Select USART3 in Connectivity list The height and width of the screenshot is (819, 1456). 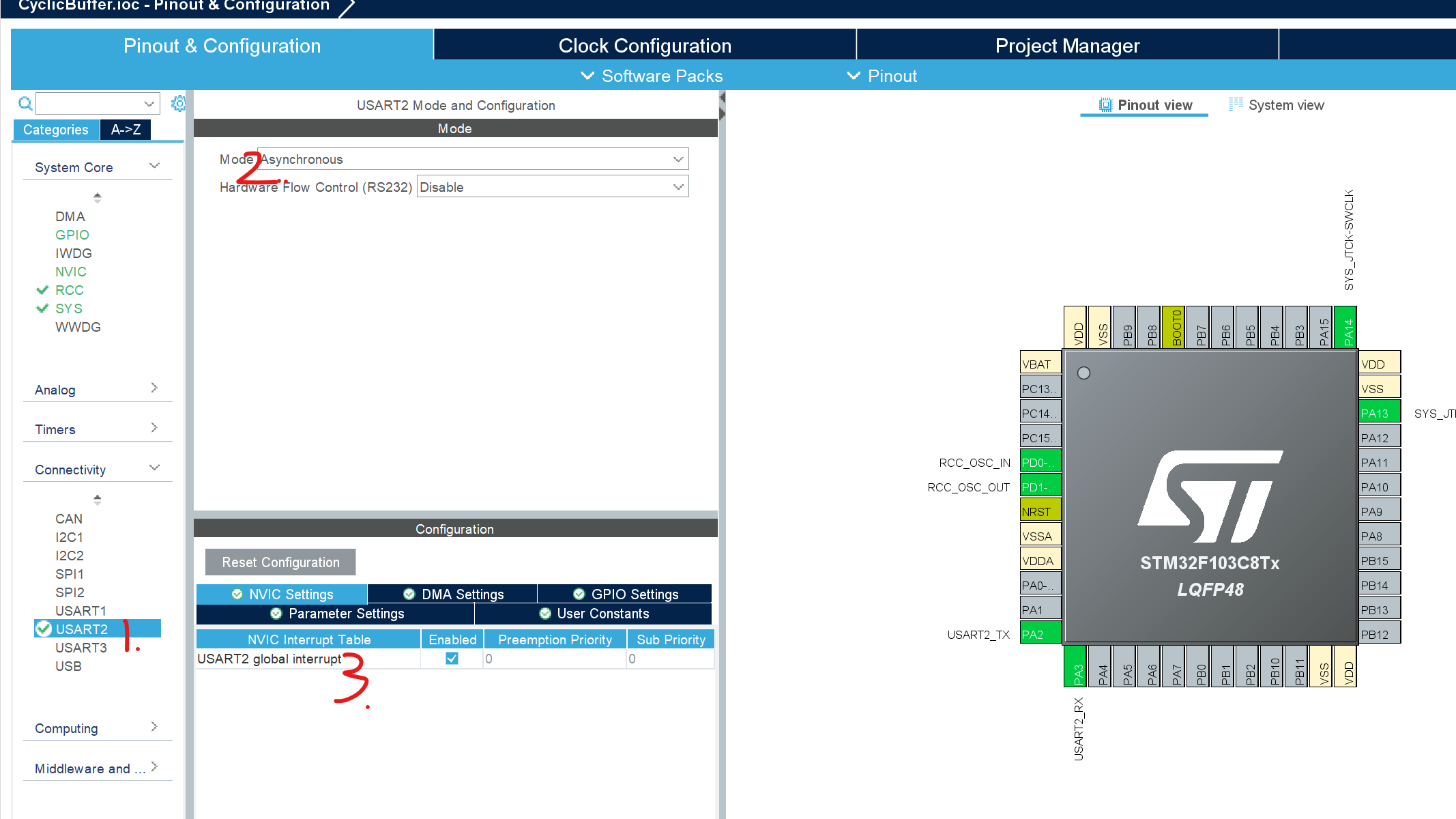(x=81, y=648)
